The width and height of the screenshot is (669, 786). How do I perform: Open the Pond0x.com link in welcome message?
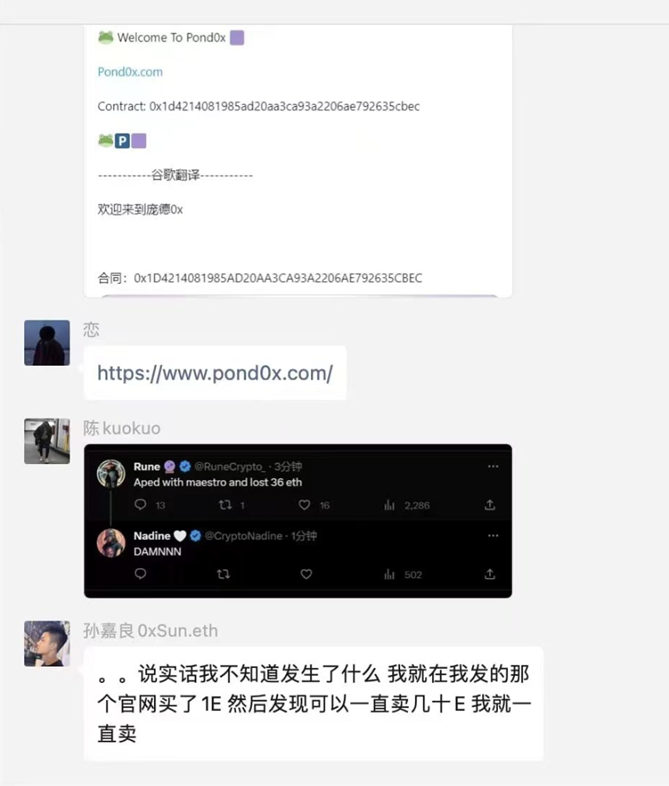pos(130,72)
